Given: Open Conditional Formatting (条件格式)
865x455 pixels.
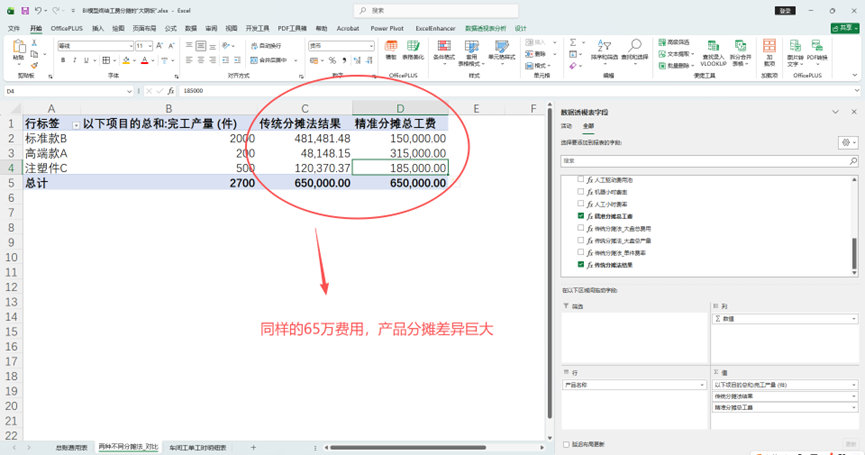Looking at the screenshot, I should tap(444, 51).
